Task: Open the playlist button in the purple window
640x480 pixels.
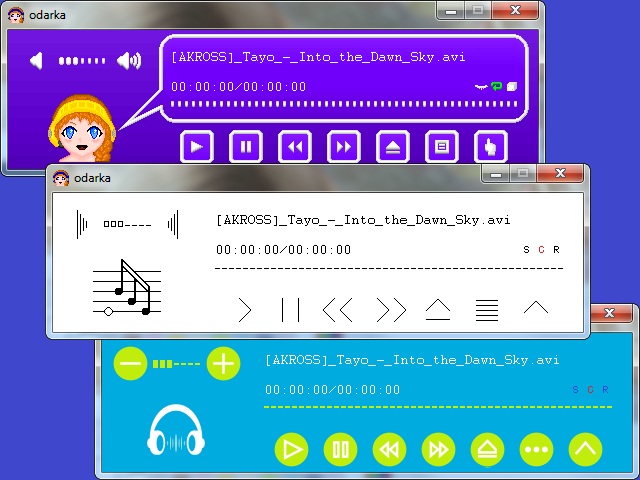Action: click(442, 147)
